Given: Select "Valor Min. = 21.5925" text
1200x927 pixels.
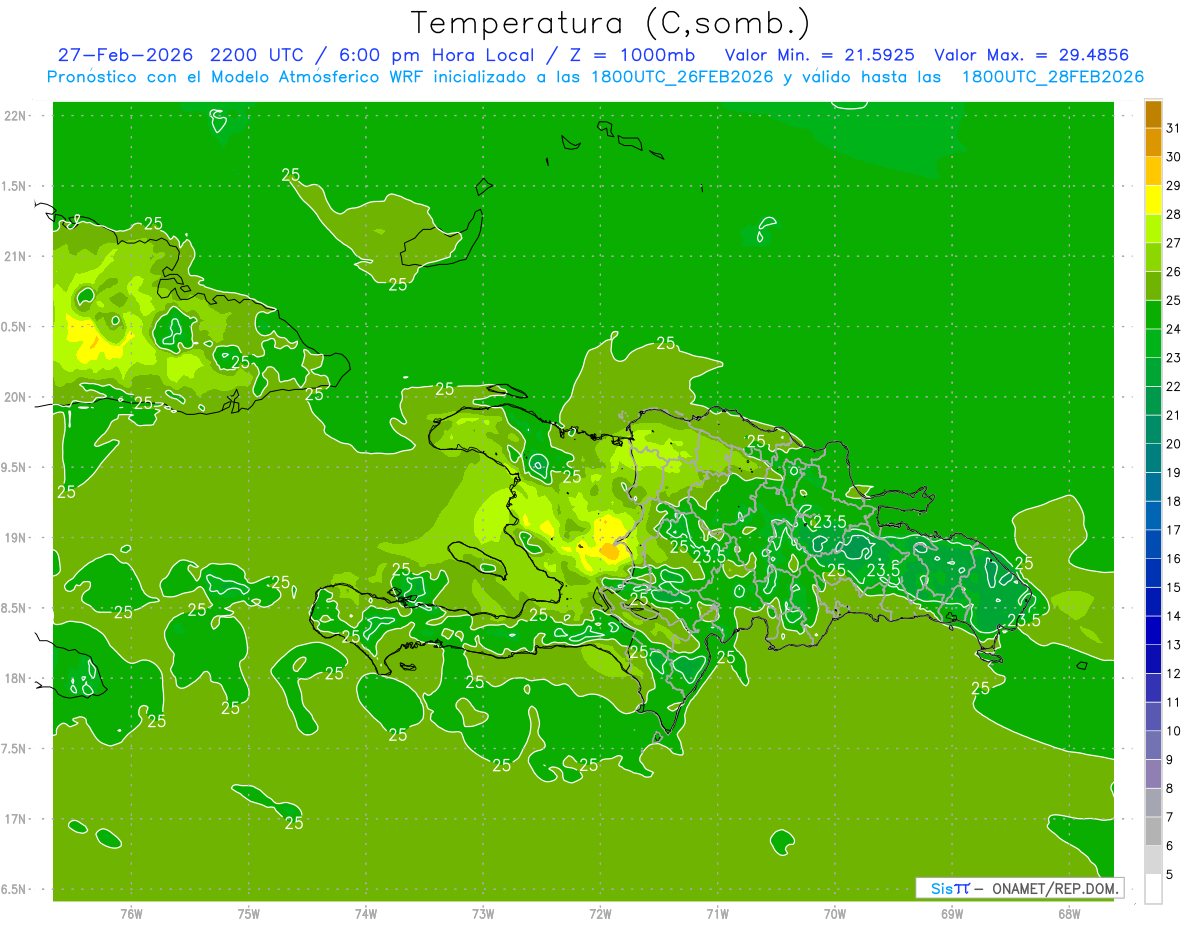Looking at the screenshot, I should 819,55.
